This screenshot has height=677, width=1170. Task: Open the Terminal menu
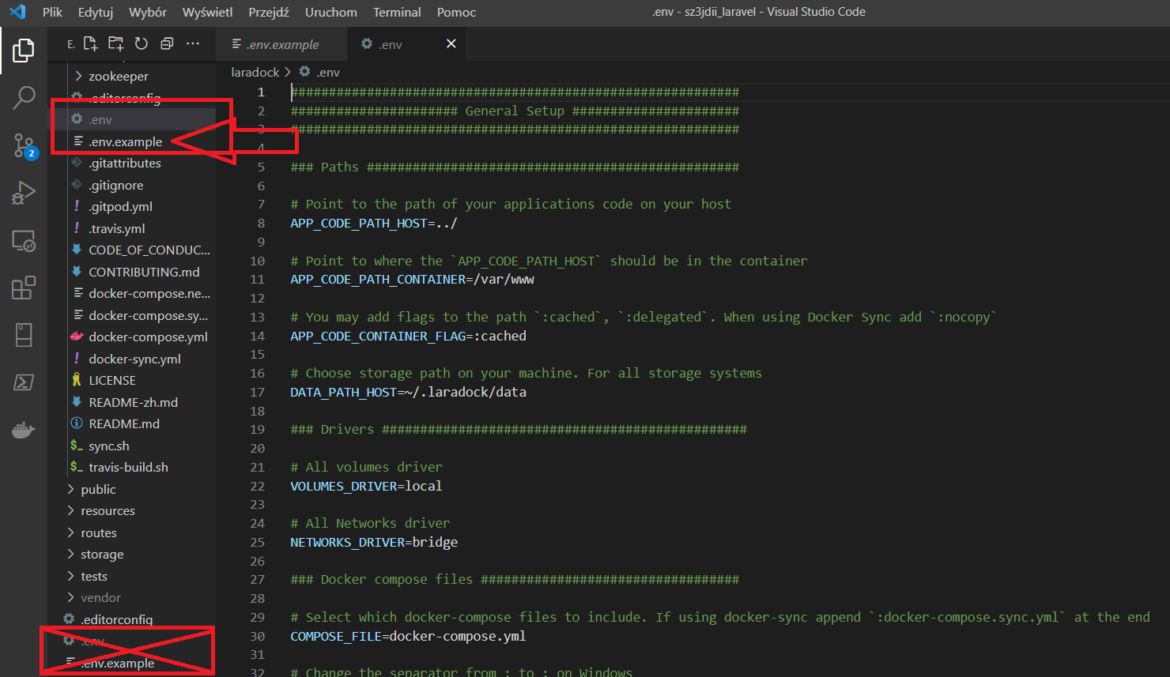click(x=396, y=12)
